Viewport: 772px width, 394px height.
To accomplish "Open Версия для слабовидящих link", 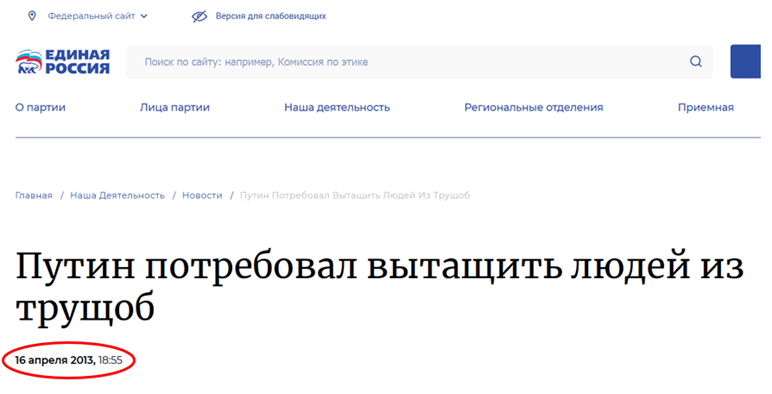I will coord(271,16).
